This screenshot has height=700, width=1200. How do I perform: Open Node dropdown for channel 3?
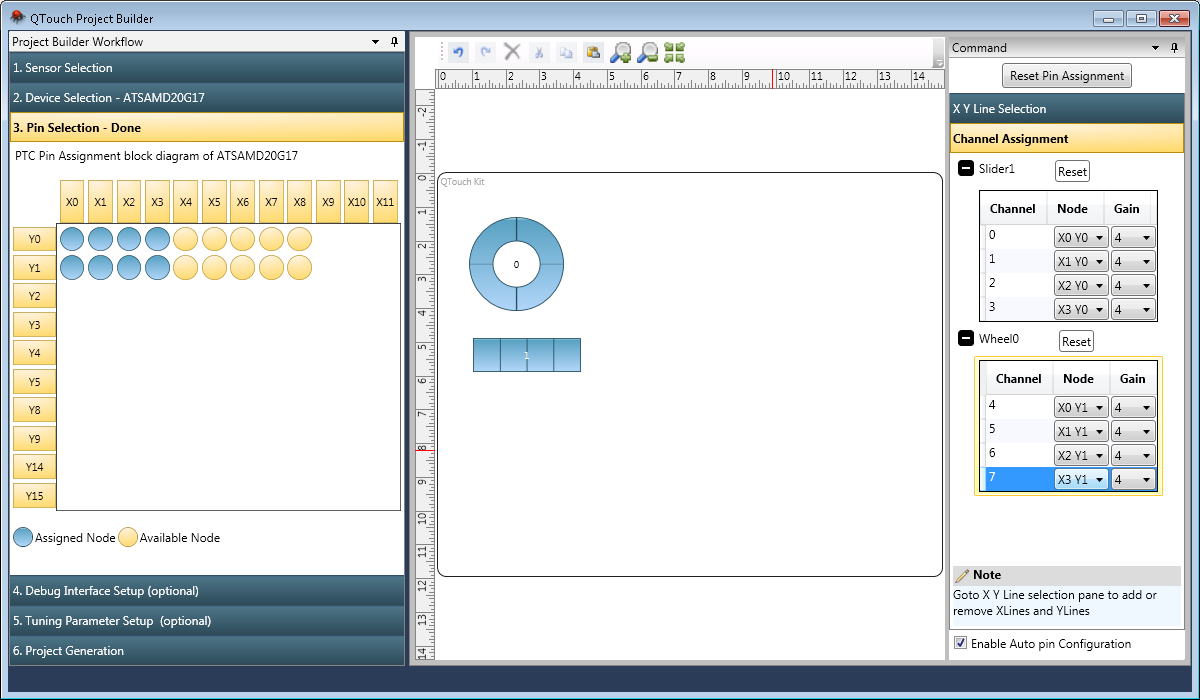(1081, 309)
